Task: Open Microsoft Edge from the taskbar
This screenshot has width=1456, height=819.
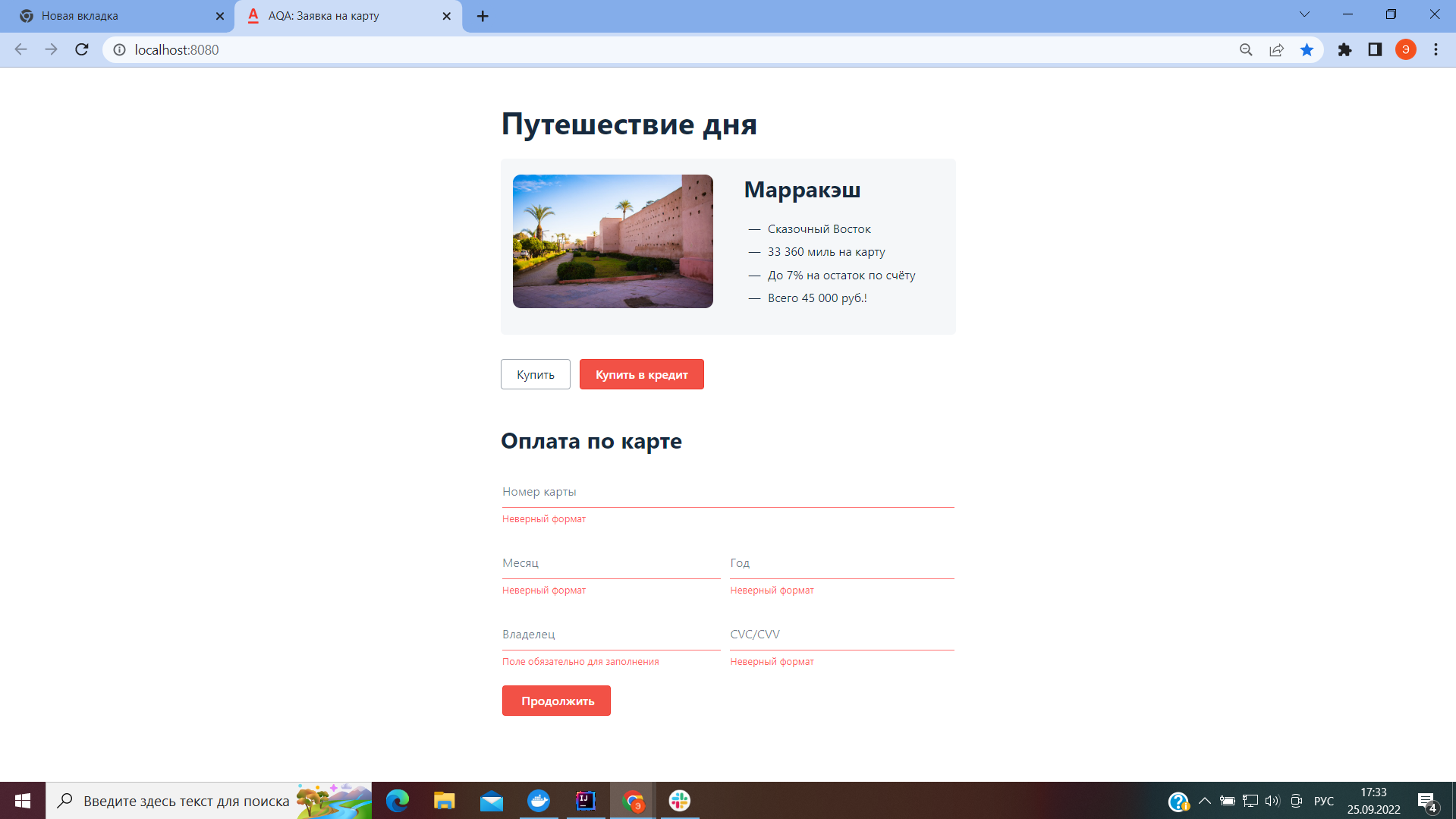Action: (398, 801)
